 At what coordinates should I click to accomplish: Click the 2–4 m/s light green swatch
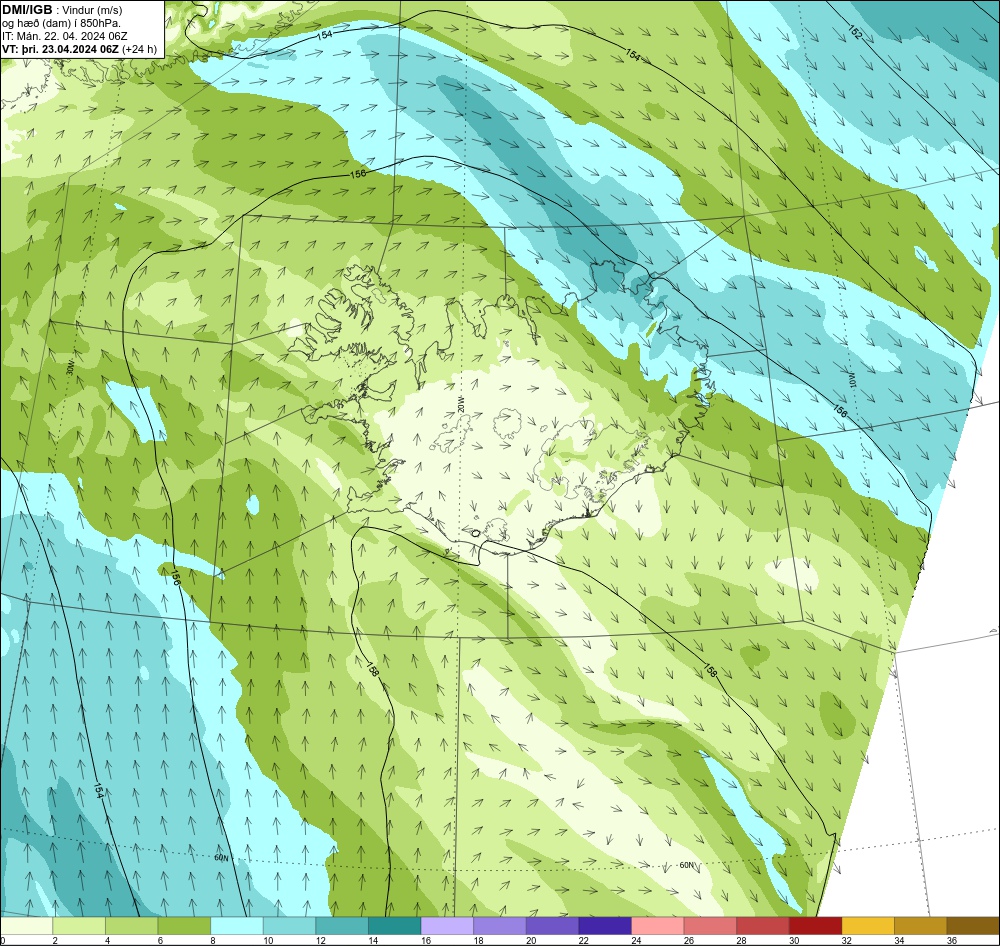click(x=79, y=926)
